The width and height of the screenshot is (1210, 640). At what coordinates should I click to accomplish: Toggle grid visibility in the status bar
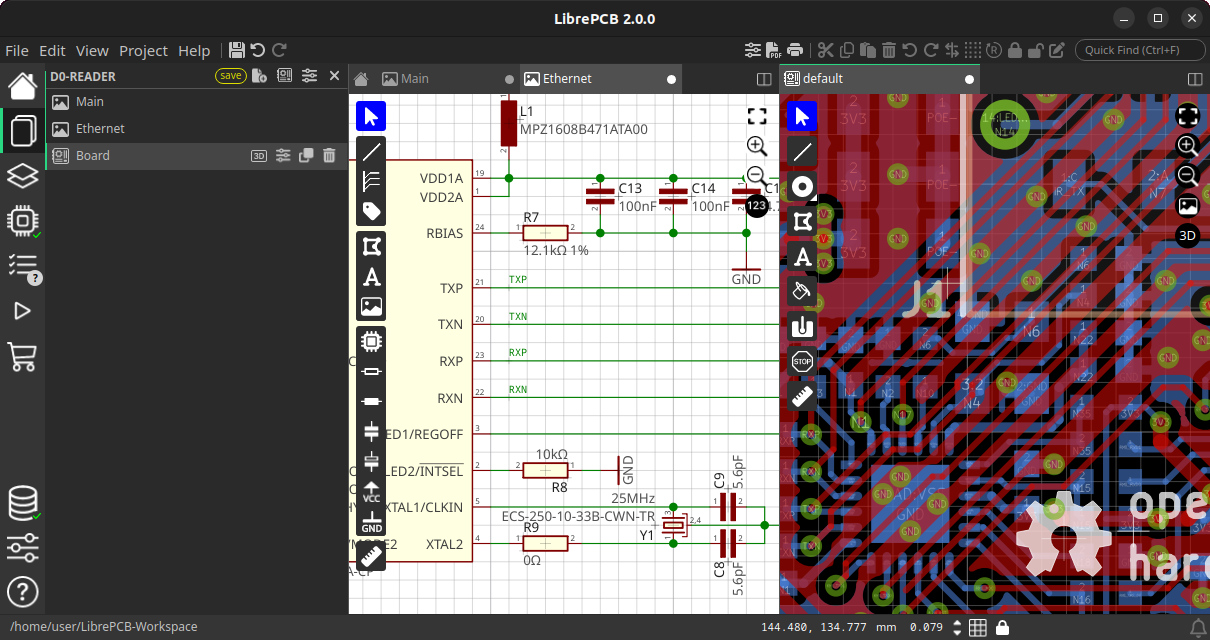978,627
